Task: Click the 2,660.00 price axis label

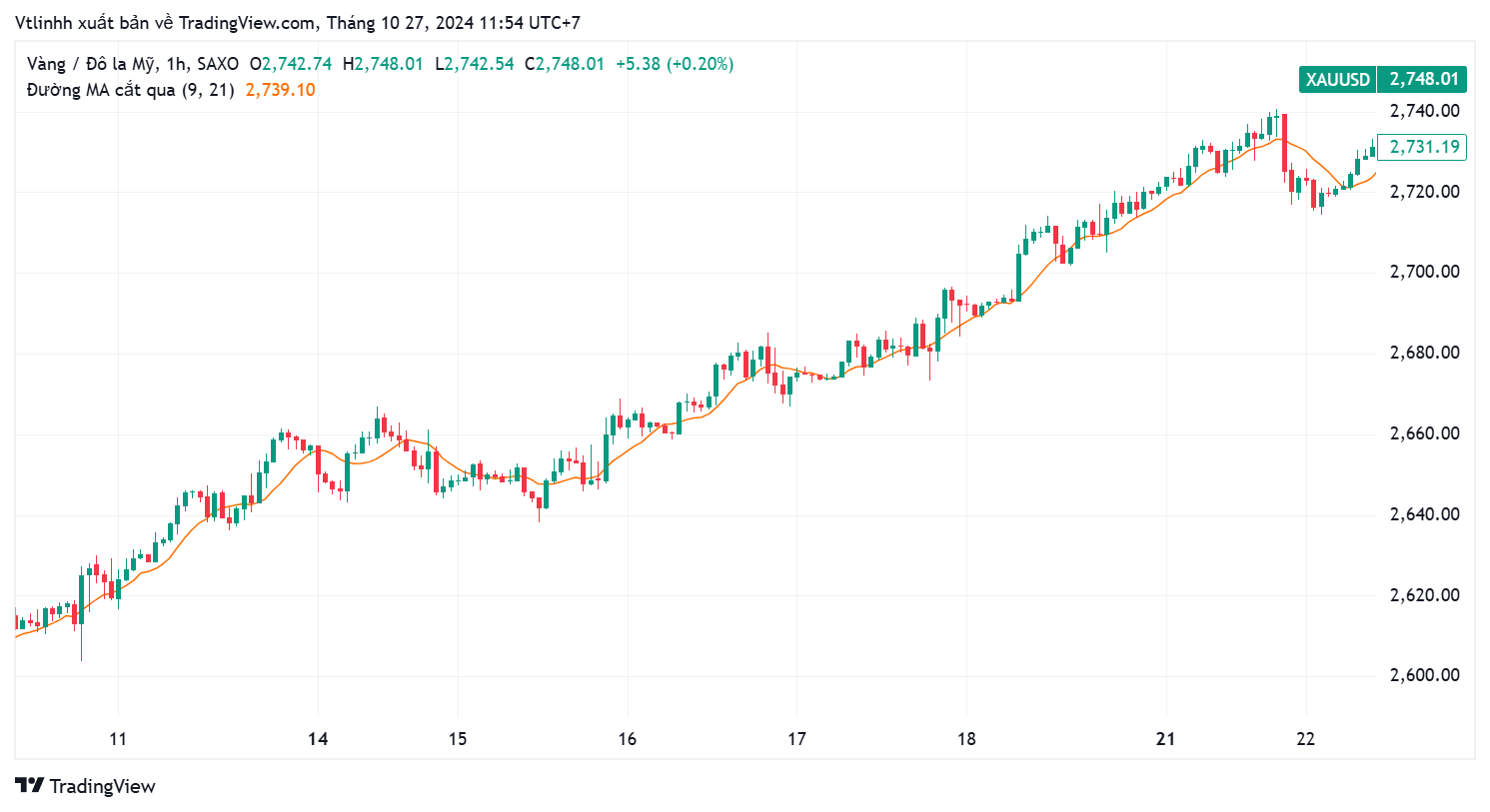Action: 1424,433
